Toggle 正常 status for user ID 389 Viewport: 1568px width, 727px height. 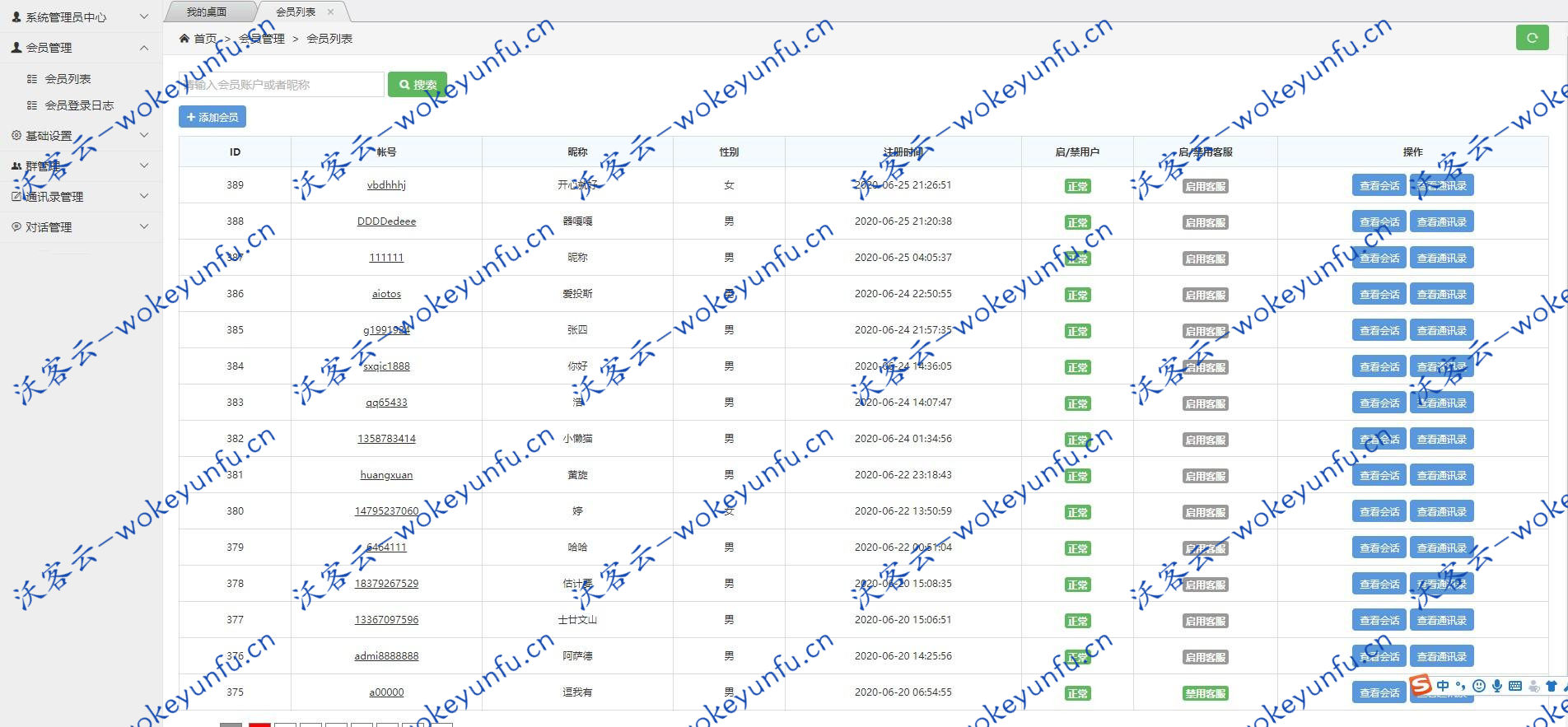(1077, 186)
